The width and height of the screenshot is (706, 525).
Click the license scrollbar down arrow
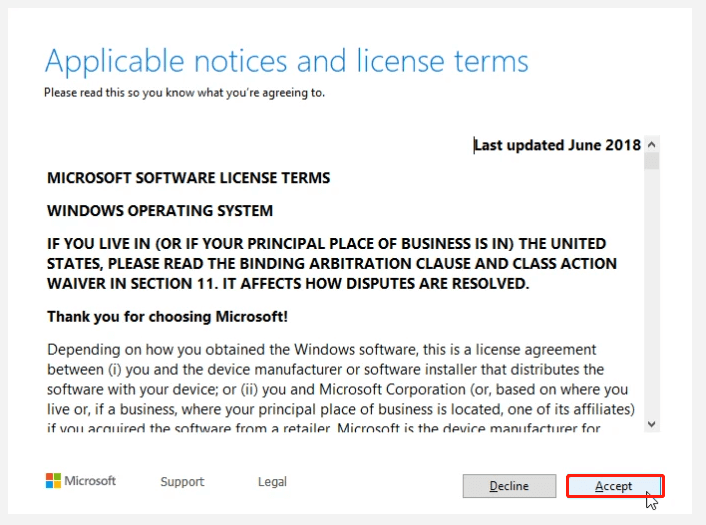[652, 424]
